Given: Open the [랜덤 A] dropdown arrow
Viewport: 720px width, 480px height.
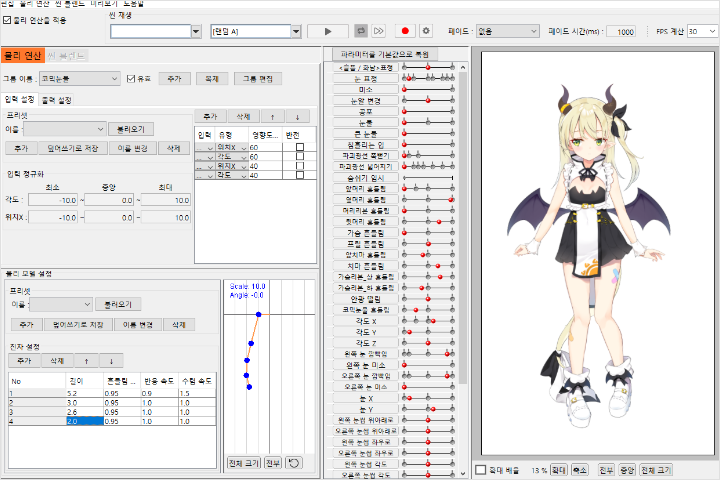Looking at the screenshot, I should pos(296,31).
